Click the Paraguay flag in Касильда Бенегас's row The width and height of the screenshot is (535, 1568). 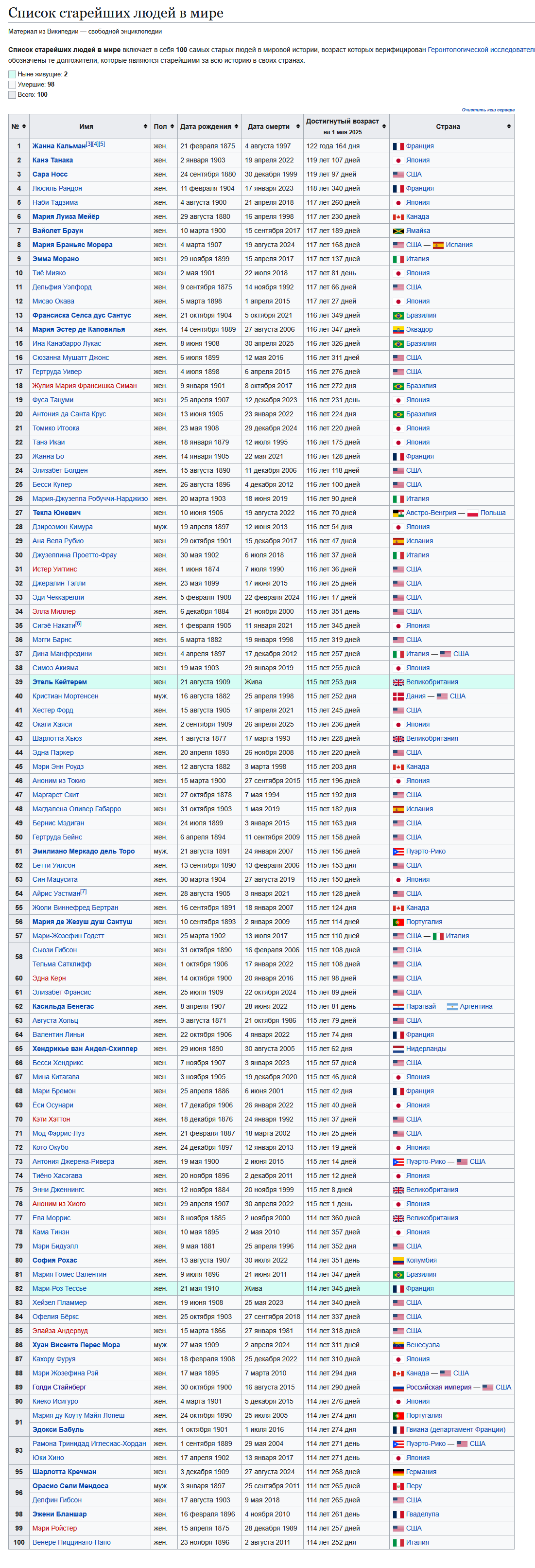tap(398, 1007)
